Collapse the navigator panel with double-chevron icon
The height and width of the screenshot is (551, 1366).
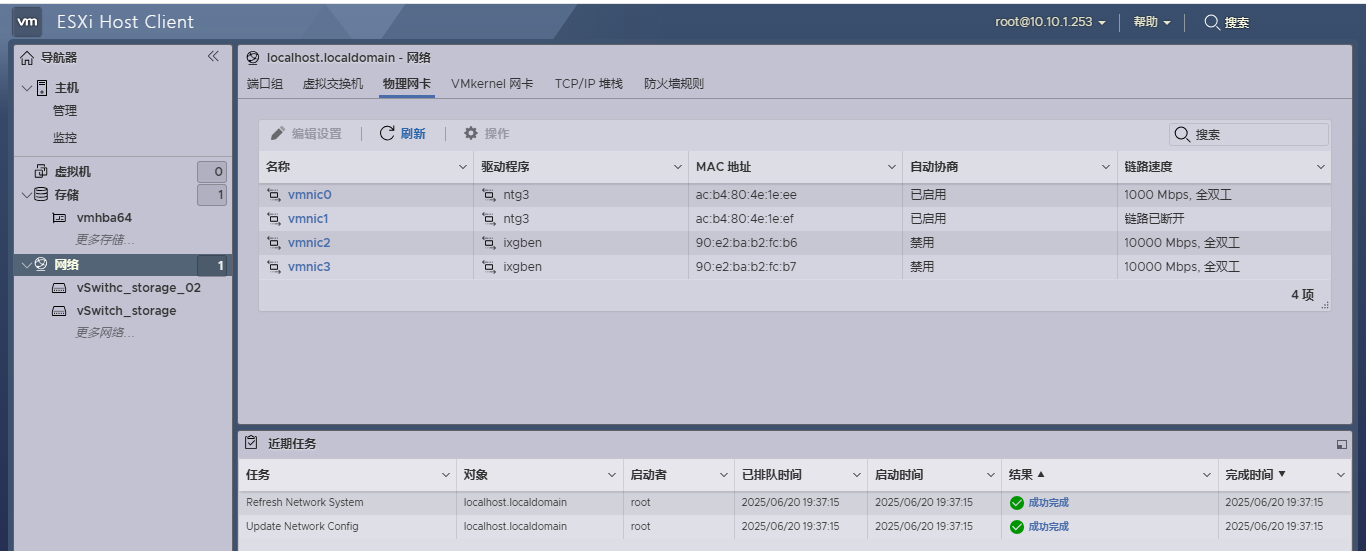213,57
